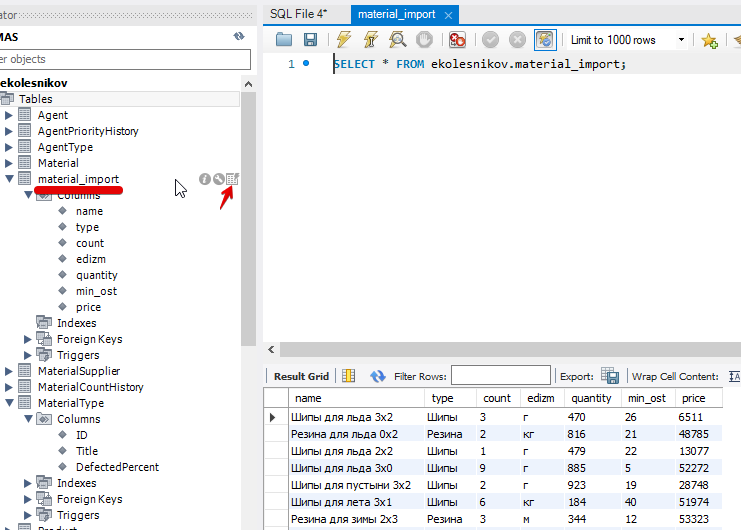Save the script with floppy disk icon
Screen dimensions: 741x530
tap(310, 40)
